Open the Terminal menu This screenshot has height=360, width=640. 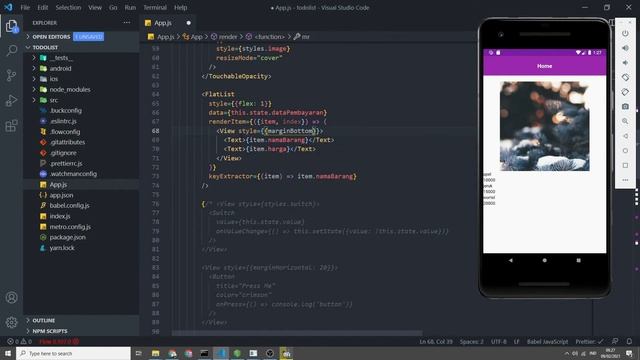pyautogui.click(x=155, y=7)
